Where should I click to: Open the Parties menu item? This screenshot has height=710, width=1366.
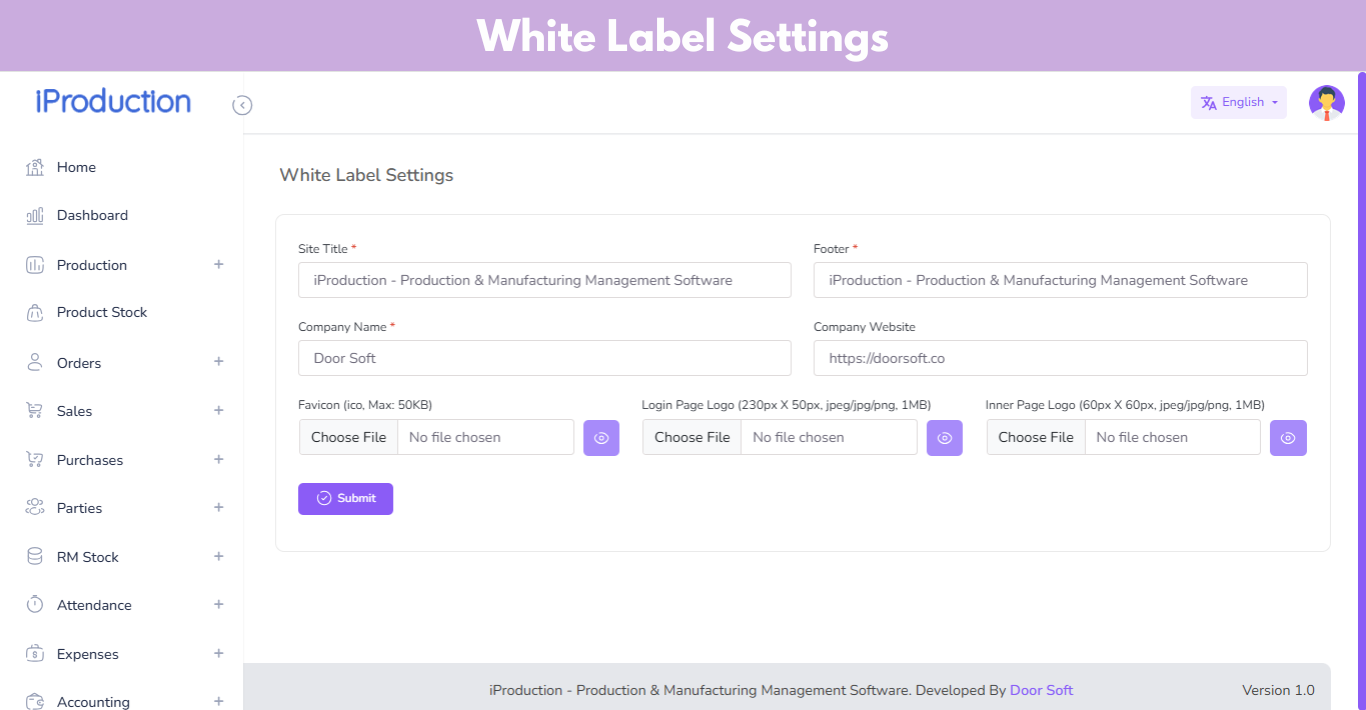(80, 508)
